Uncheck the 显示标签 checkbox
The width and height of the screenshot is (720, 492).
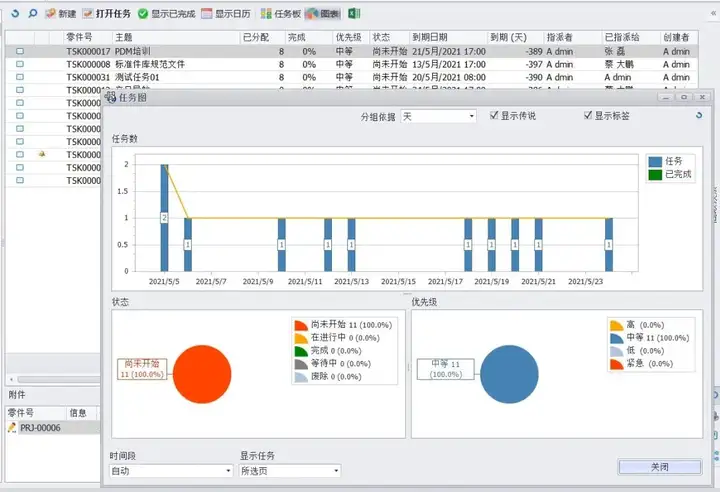588,115
